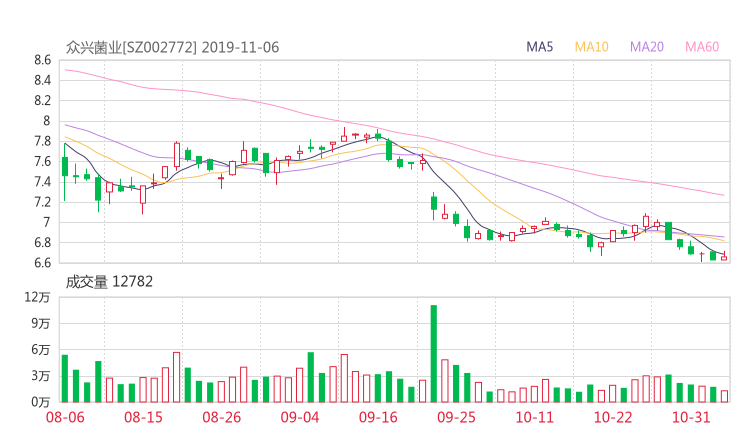Click the 10-11 date axis label
Screen dimensions: 740x440
pos(534,417)
